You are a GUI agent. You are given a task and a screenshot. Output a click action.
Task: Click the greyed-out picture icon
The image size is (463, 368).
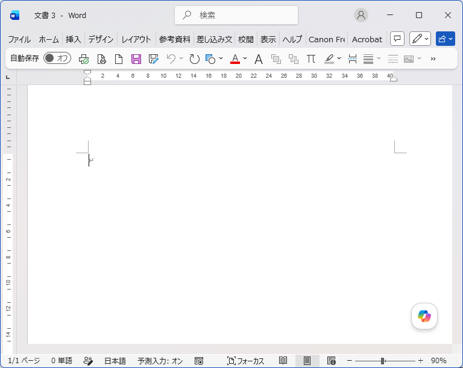point(409,59)
